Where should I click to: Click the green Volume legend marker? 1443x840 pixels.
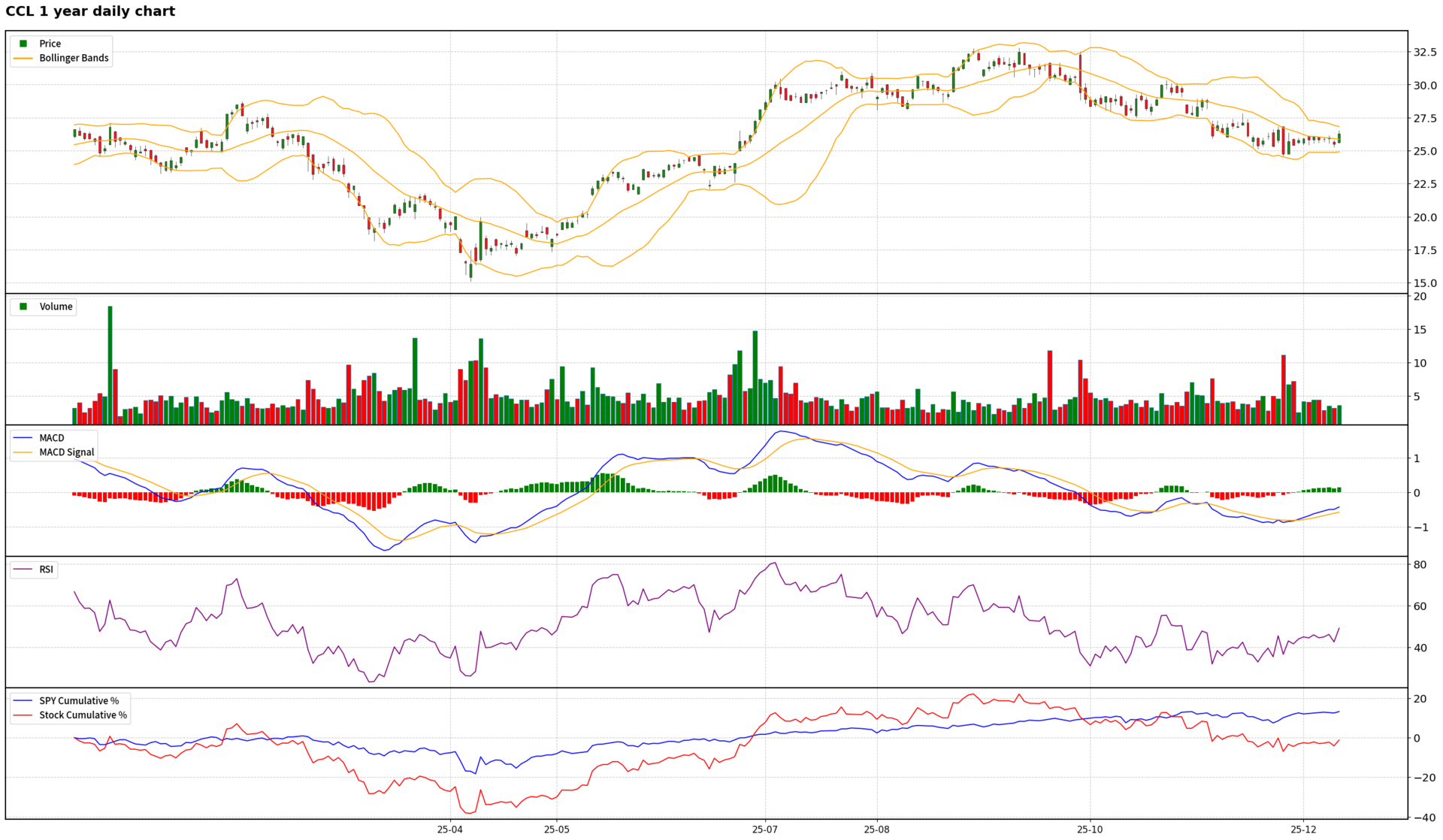coord(23,307)
